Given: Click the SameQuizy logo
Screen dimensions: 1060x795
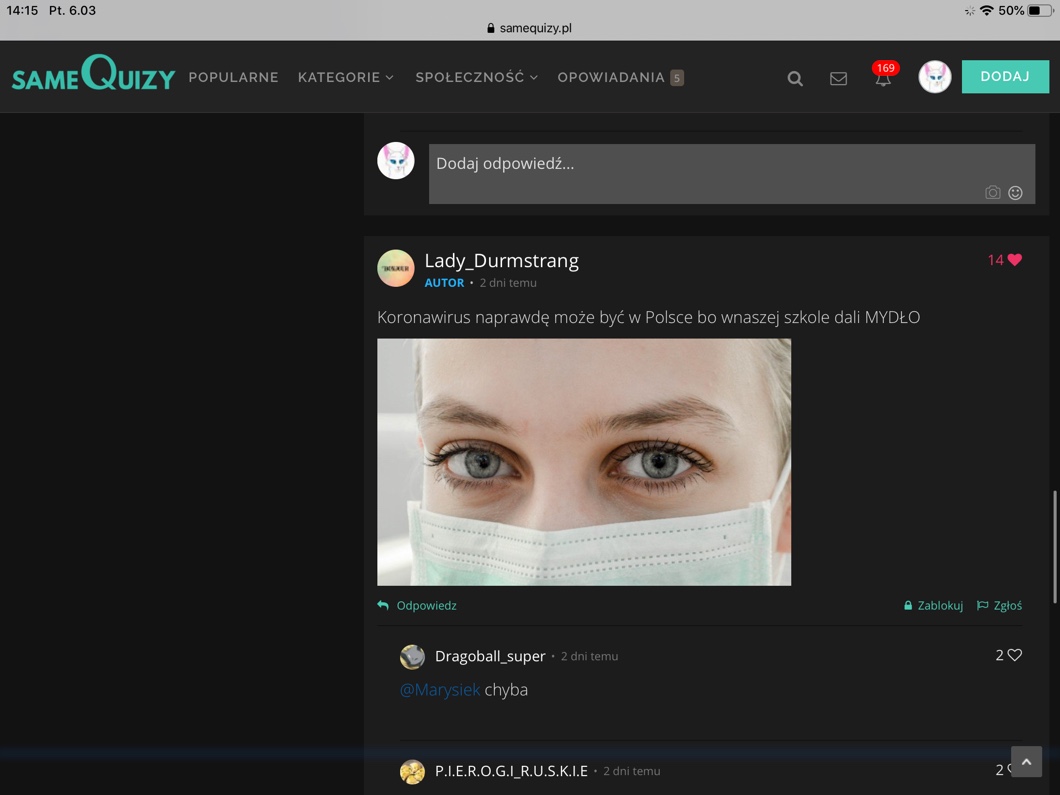Looking at the screenshot, I should pyautogui.click(x=93, y=75).
